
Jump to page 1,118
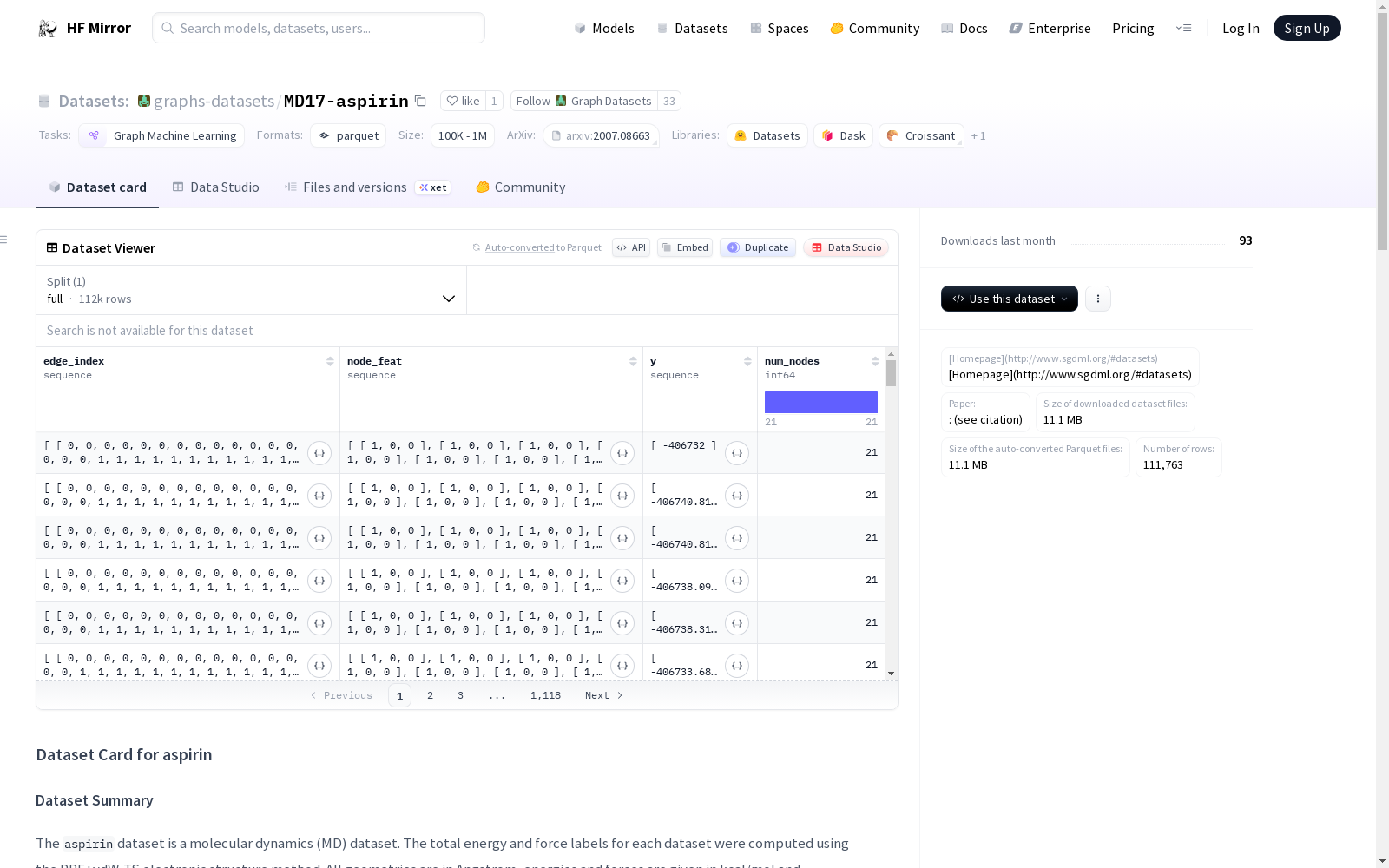tap(545, 695)
